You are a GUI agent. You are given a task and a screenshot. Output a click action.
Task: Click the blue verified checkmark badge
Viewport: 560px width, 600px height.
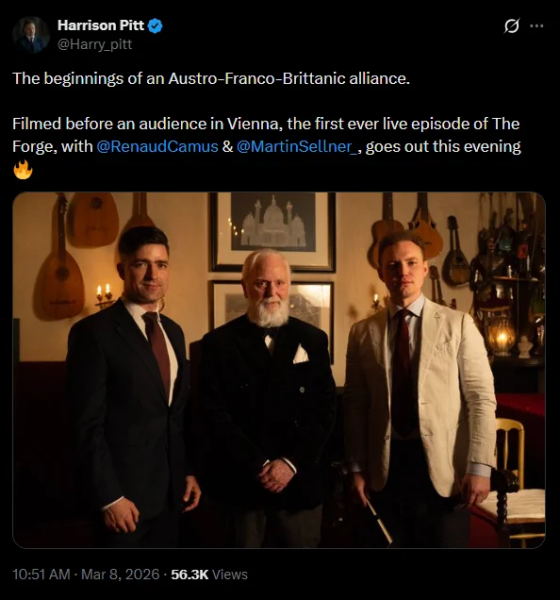coord(155,26)
